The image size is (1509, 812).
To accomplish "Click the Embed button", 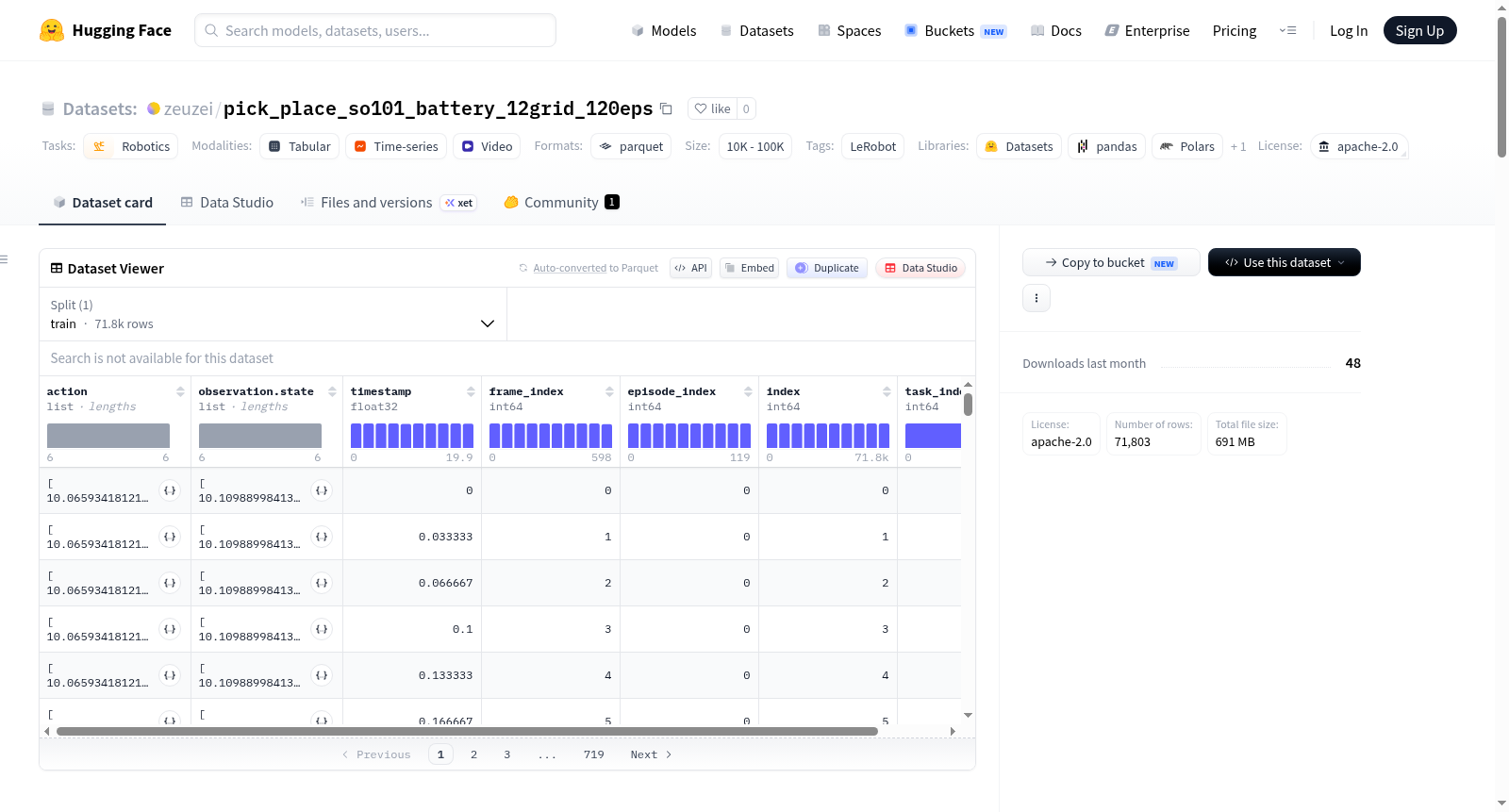I will pos(750,268).
